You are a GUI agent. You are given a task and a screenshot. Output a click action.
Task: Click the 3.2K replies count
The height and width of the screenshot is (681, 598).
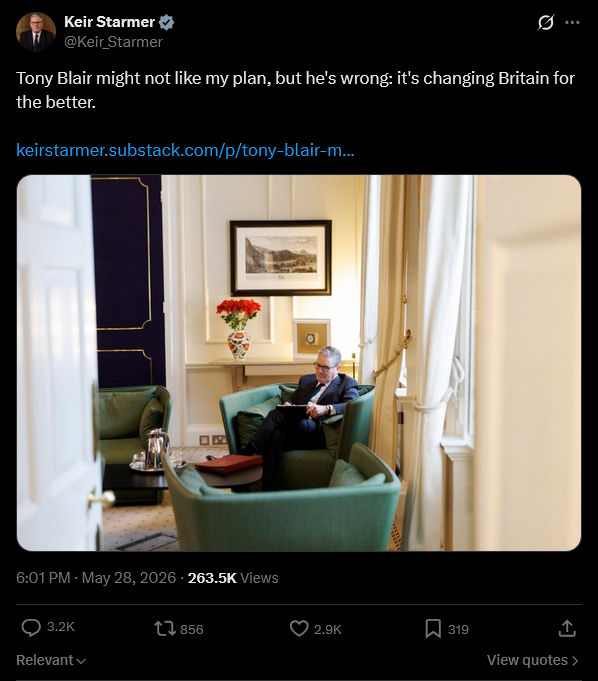click(x=61, y=627)
